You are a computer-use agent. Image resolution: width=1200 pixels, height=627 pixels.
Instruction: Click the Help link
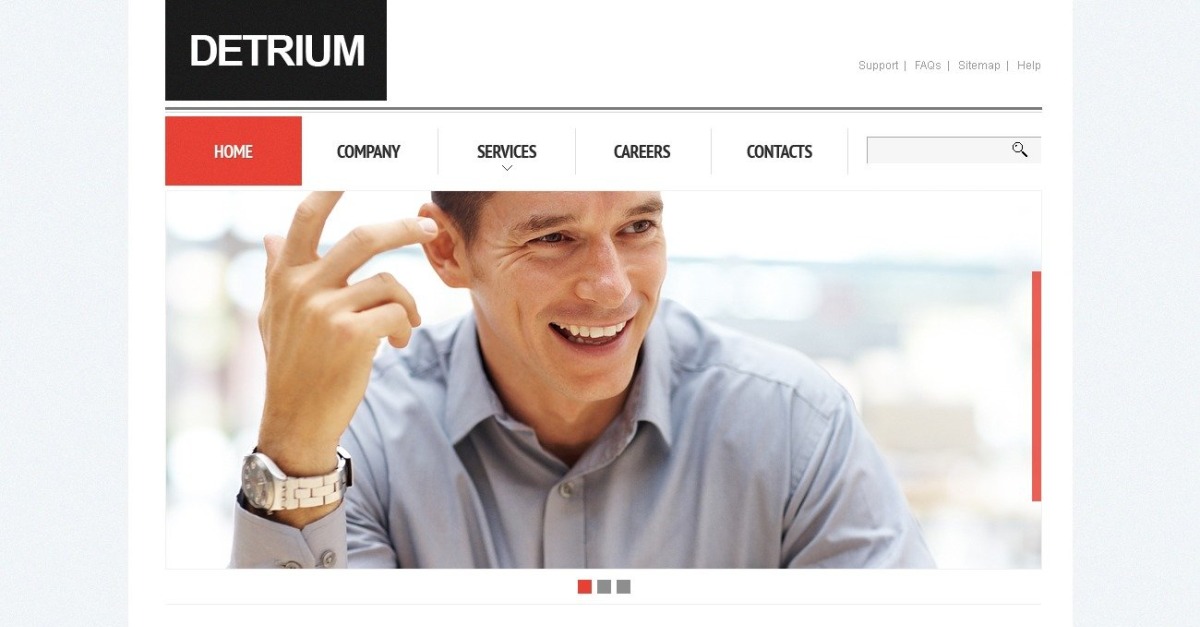(1029, 65)
